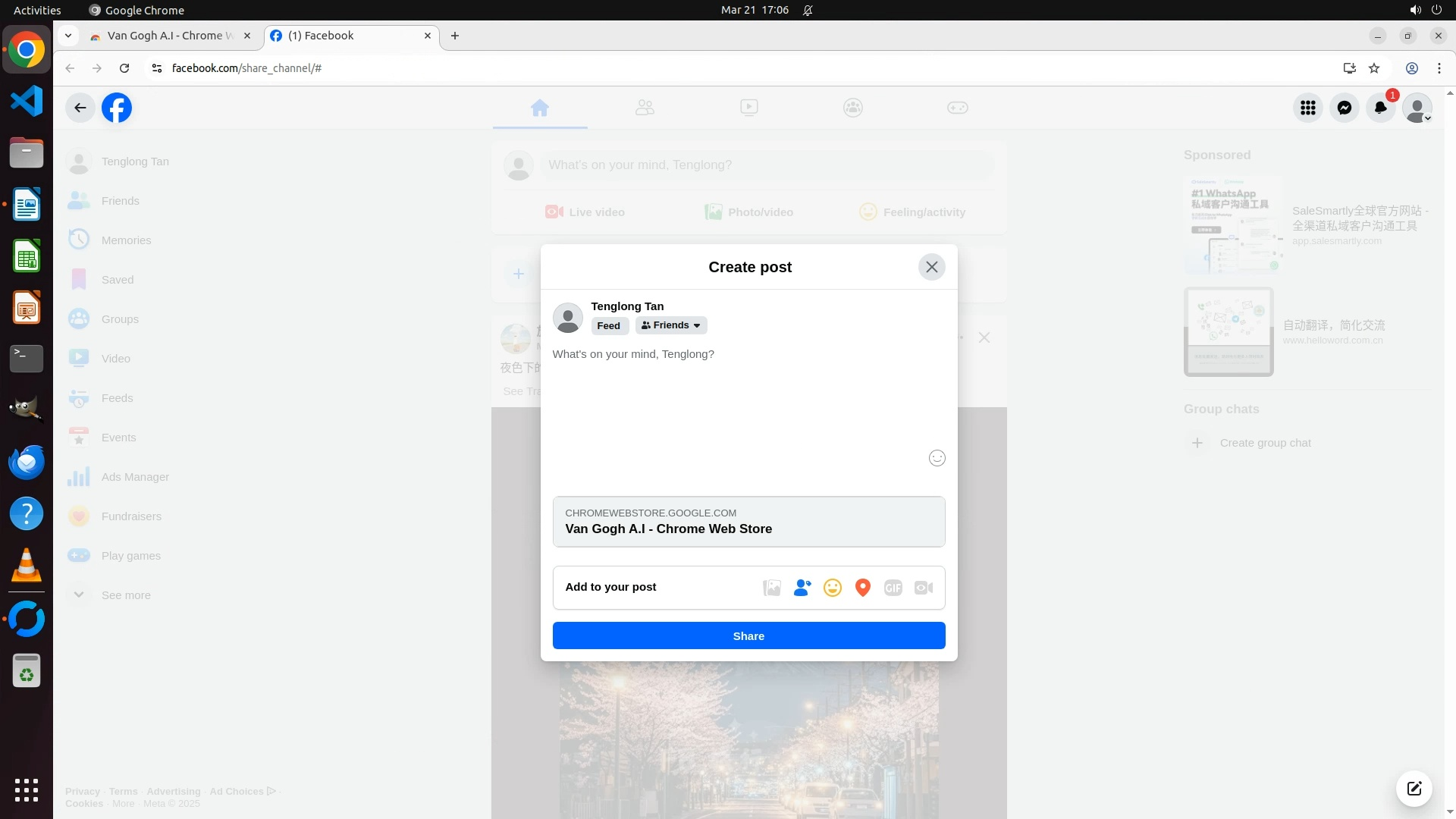This screenshot has height=819, width=1456.
Task: Click the photo/video icon in Add to your post
Action: [771, 588]
